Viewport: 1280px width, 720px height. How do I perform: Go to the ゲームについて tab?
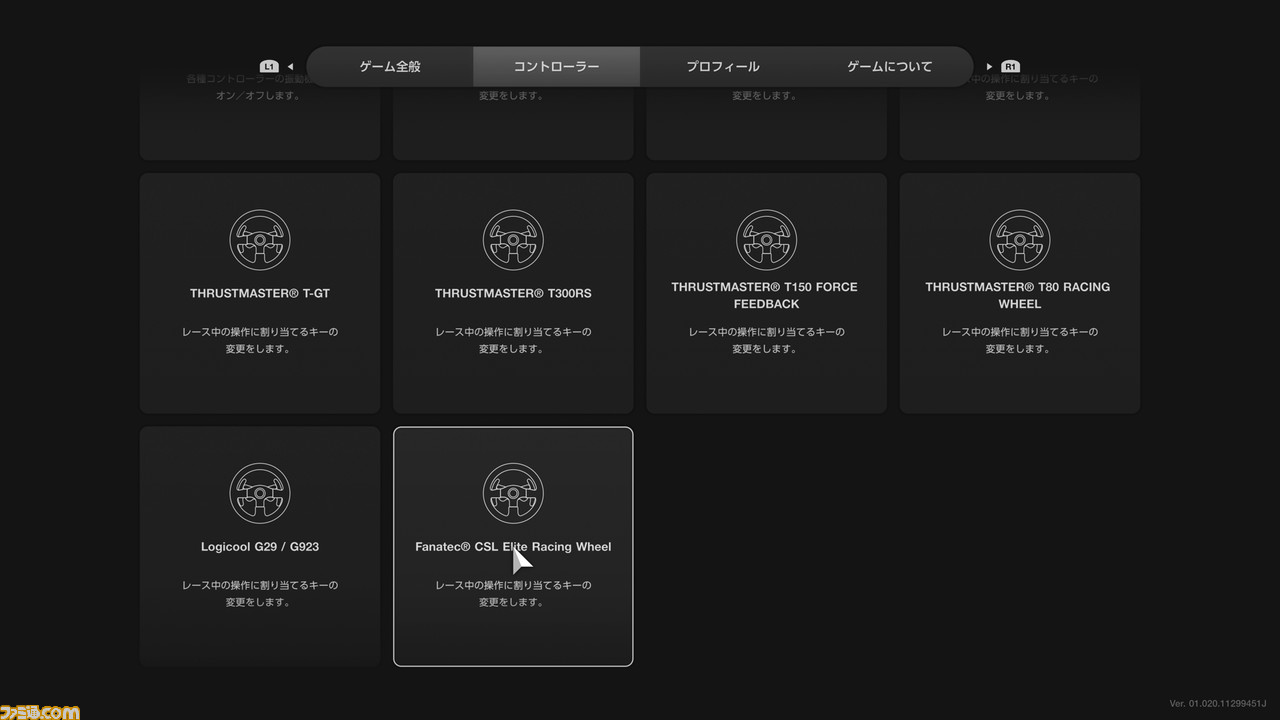[889, 67]
